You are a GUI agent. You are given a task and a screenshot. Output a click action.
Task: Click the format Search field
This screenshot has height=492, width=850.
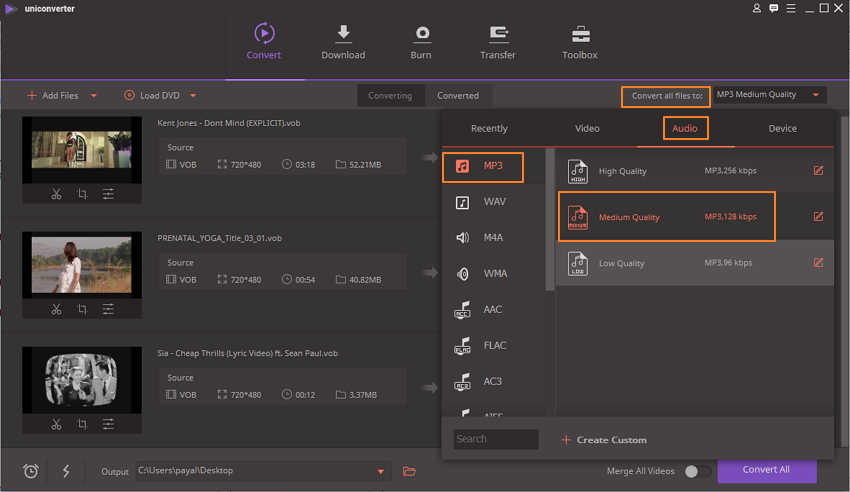(x=496, y=439)
